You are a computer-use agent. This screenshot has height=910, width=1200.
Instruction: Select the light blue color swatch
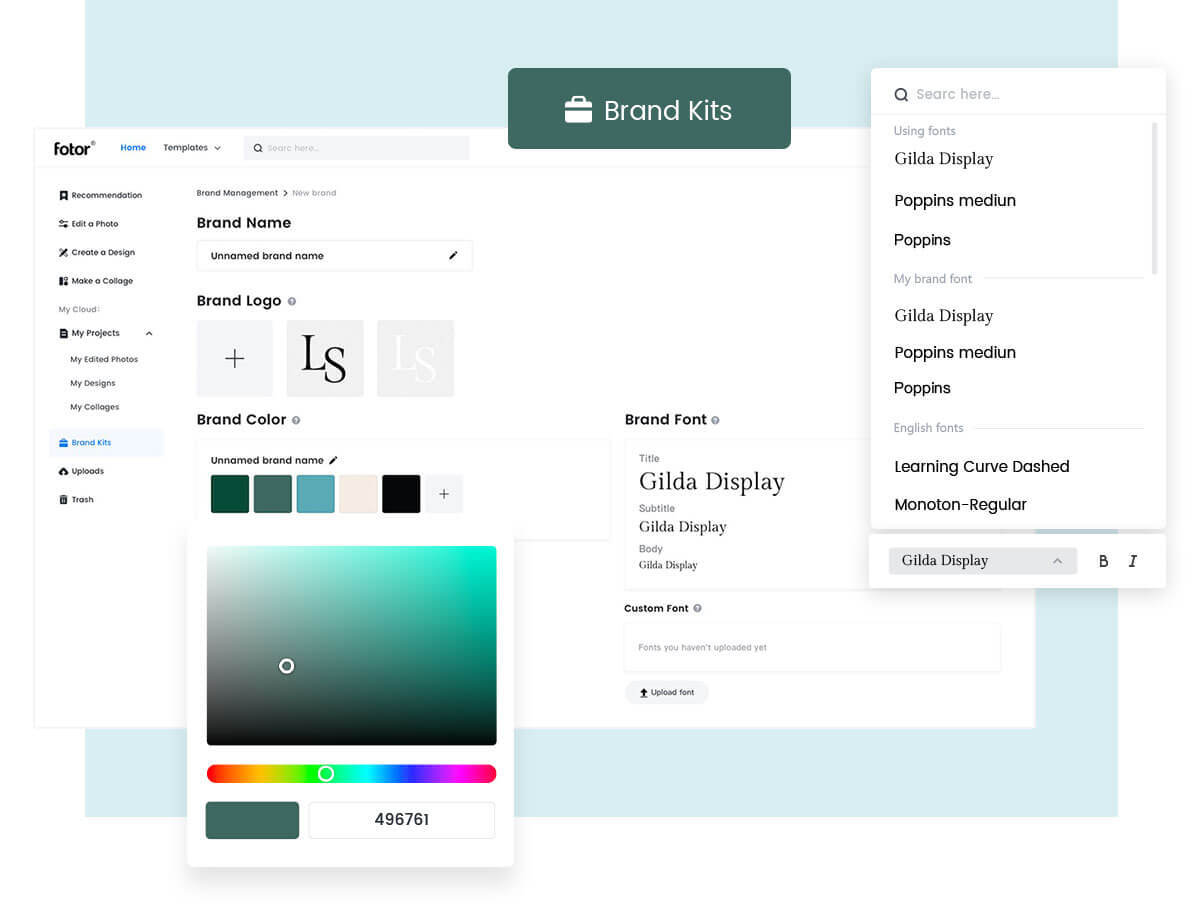click(316, 494)
